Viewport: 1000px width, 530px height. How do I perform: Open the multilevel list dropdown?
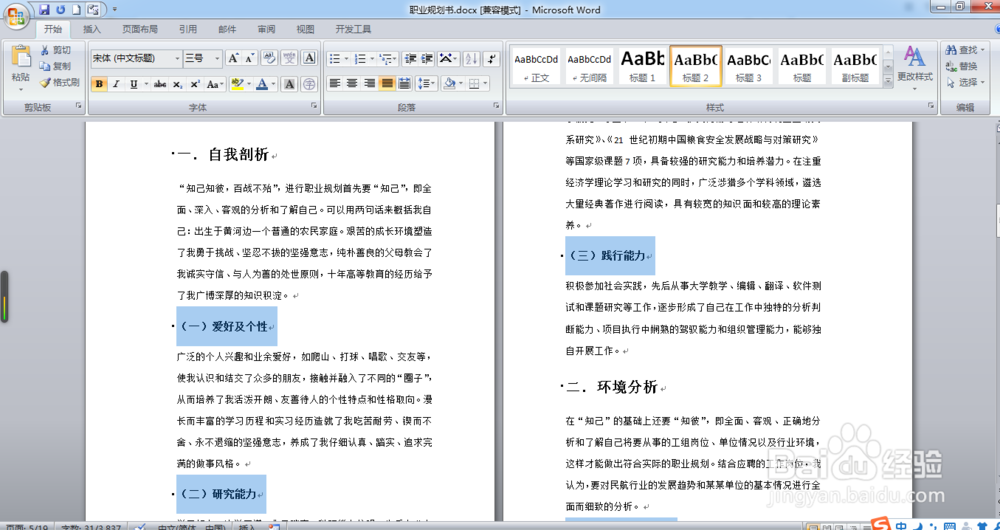(386, 59)
